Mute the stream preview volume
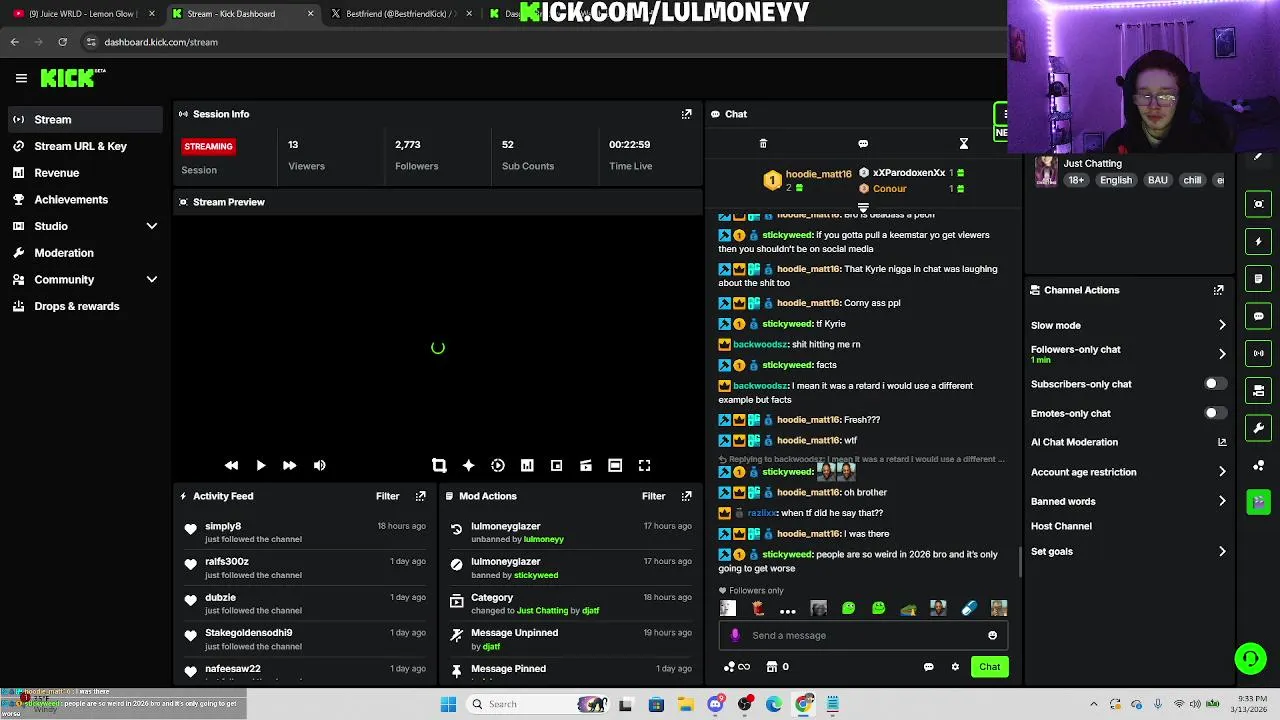Viewport: 1280px width, 720px height. [x=319, y=465]
